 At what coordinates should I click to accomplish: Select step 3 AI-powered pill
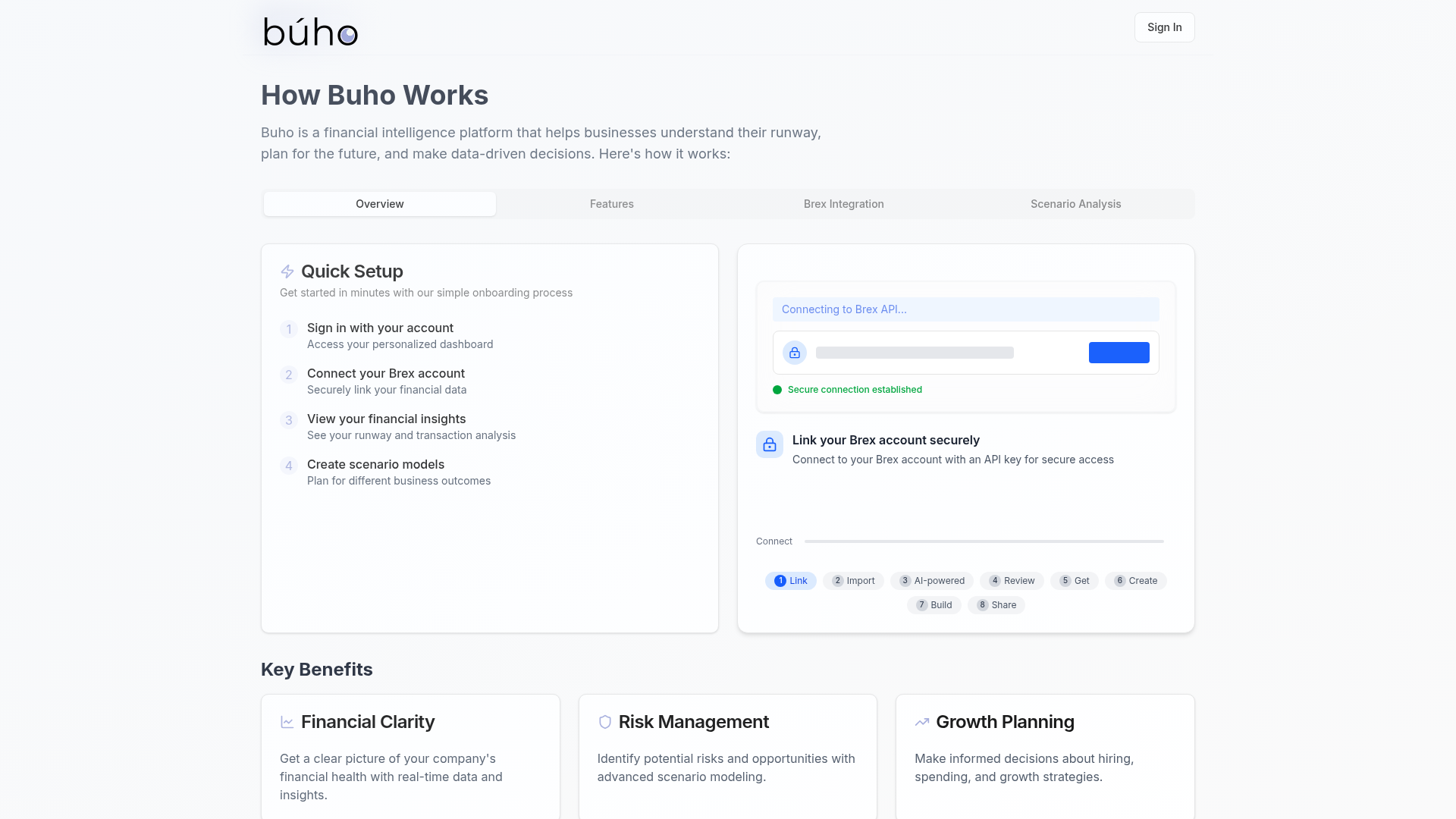932,581
